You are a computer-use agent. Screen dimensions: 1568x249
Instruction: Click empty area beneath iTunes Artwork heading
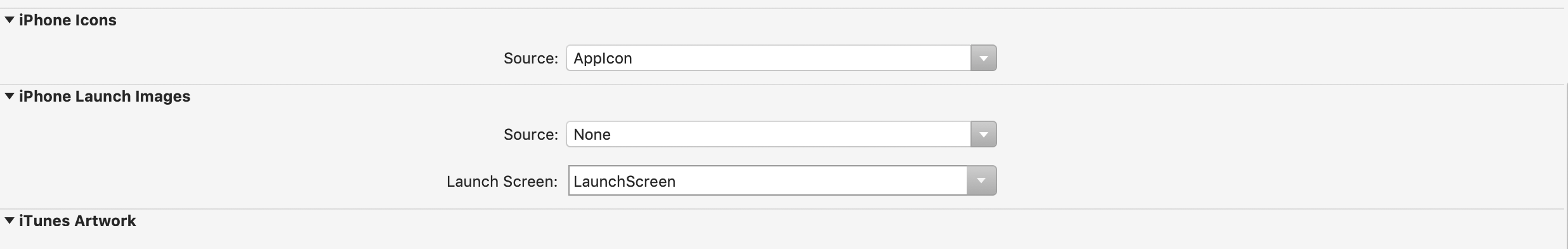784,240
